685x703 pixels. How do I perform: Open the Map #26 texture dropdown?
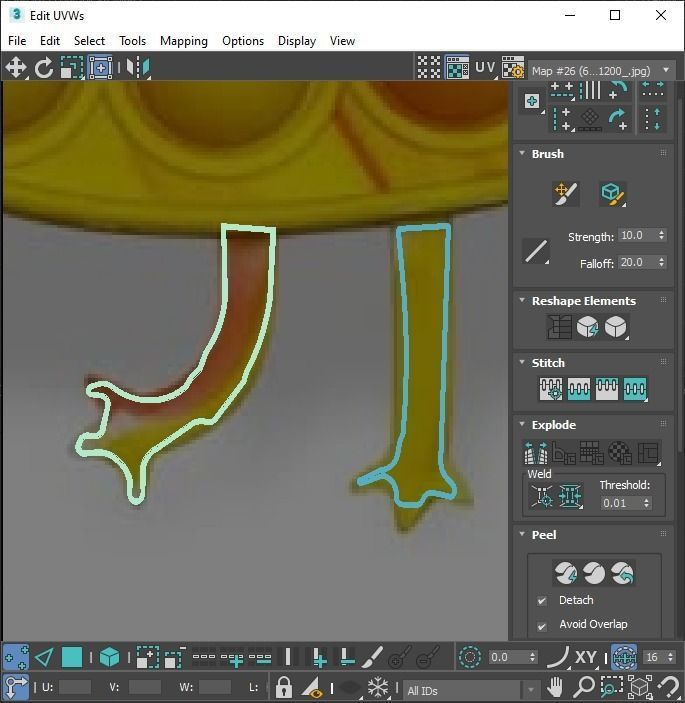[602, 70]
